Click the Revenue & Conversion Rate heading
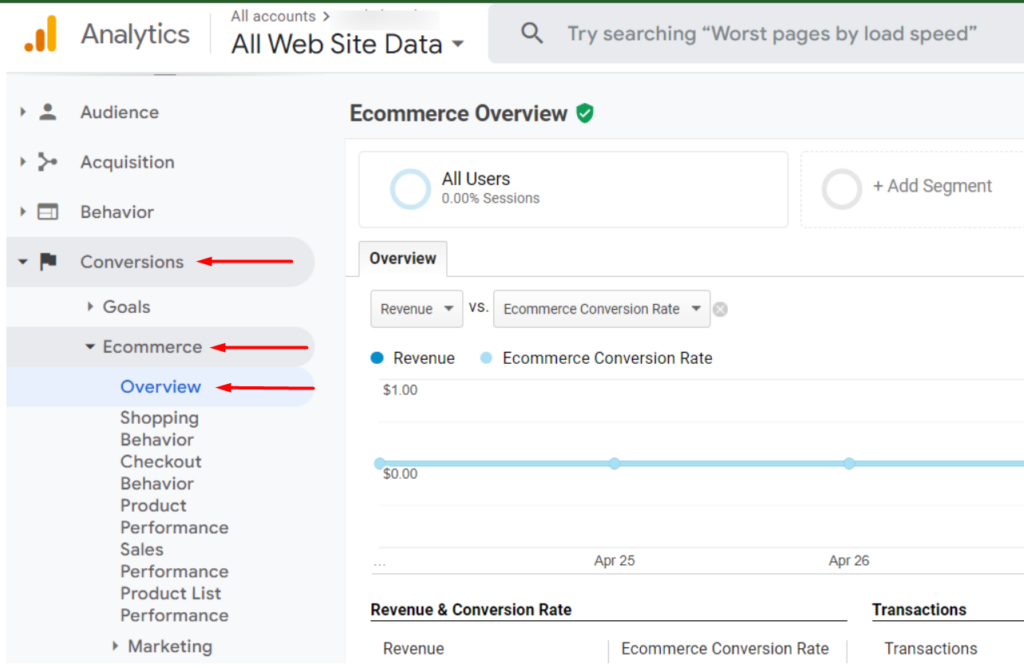The width and height of the screenshot is (1024, 668). (471, 609)
